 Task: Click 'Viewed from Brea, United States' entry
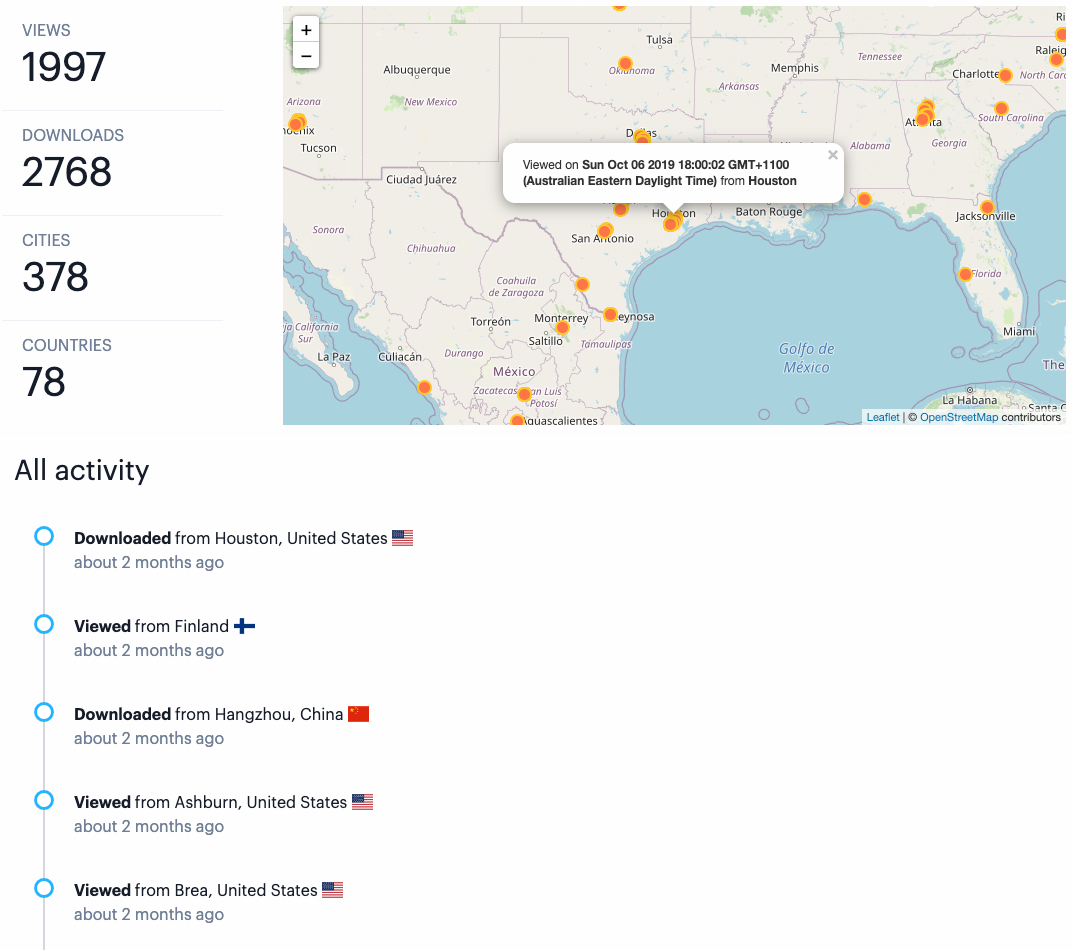pyautogui.click(x=209, y=890)
